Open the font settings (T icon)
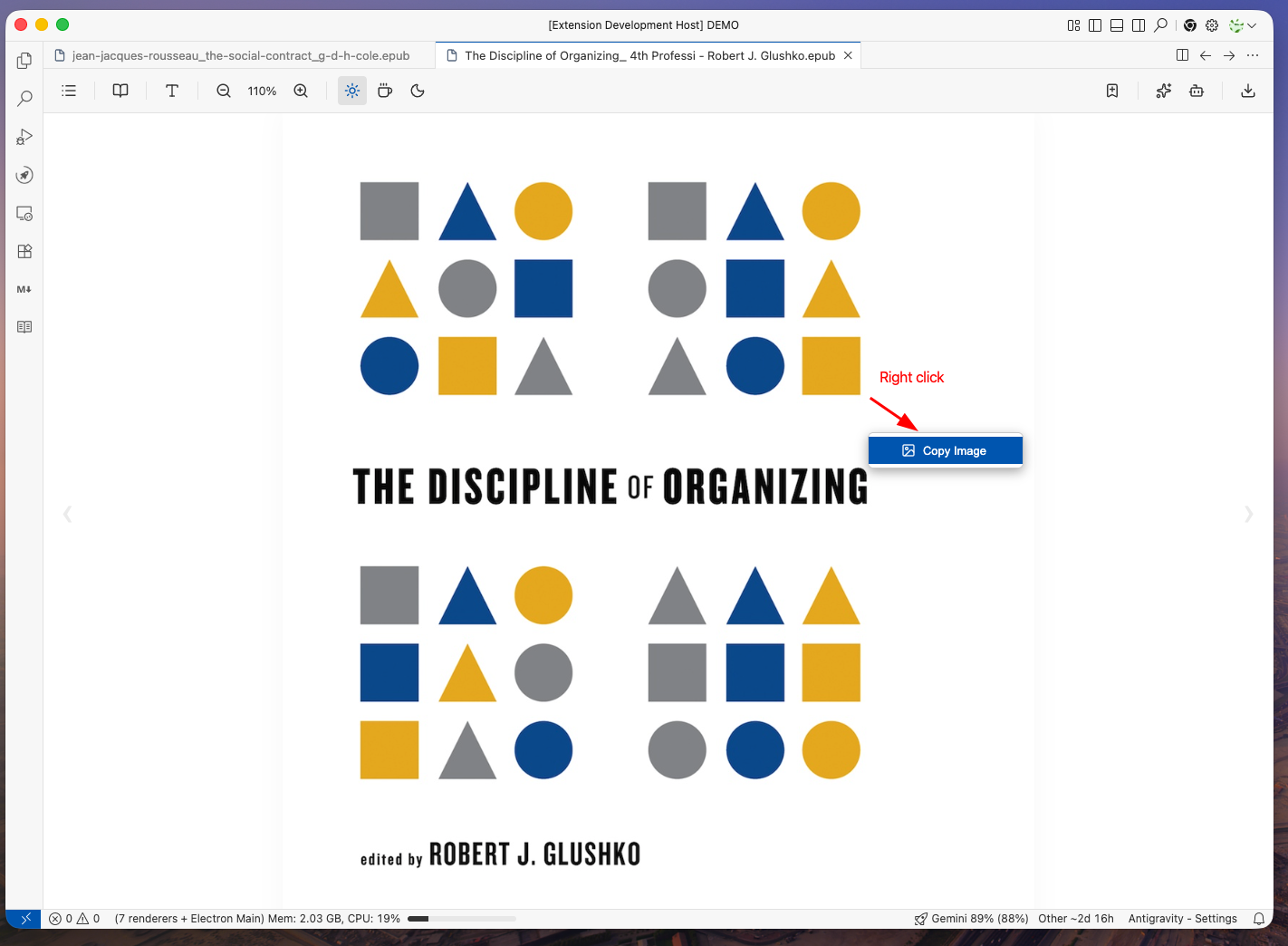The image size is (1288, 946). (x=172, y=91)
